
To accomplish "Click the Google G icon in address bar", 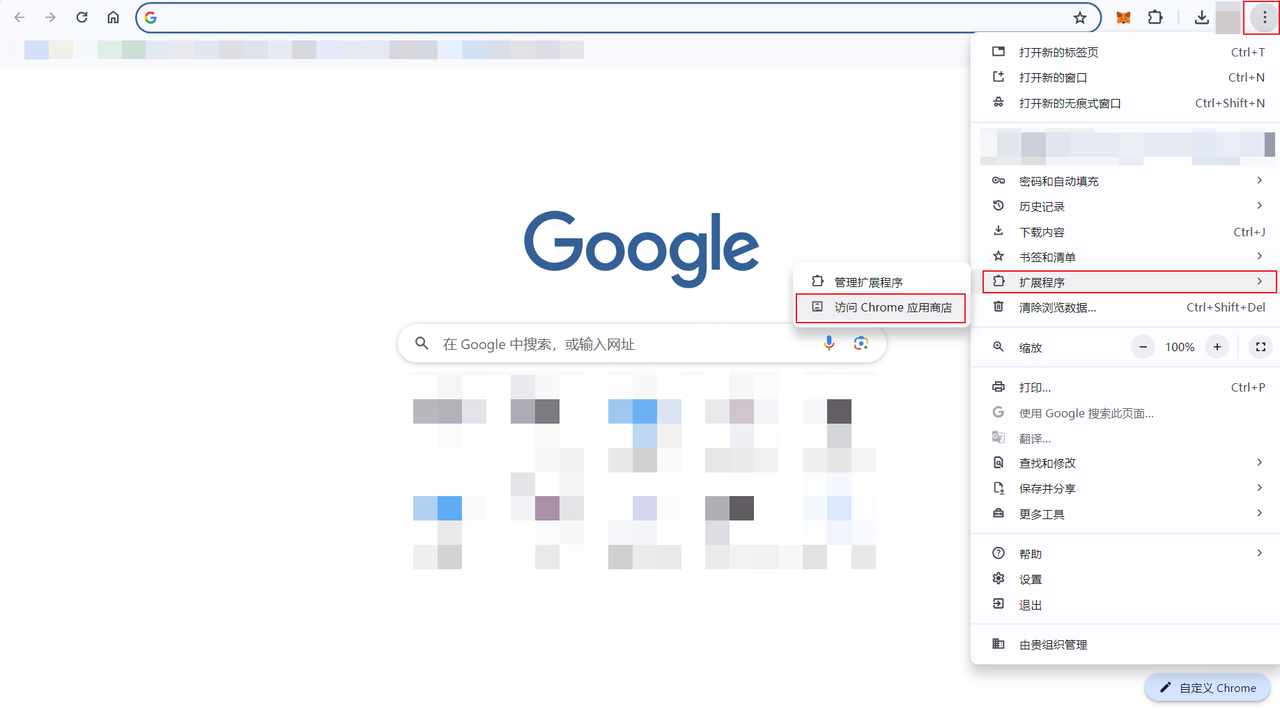I will tap(151, 17).
